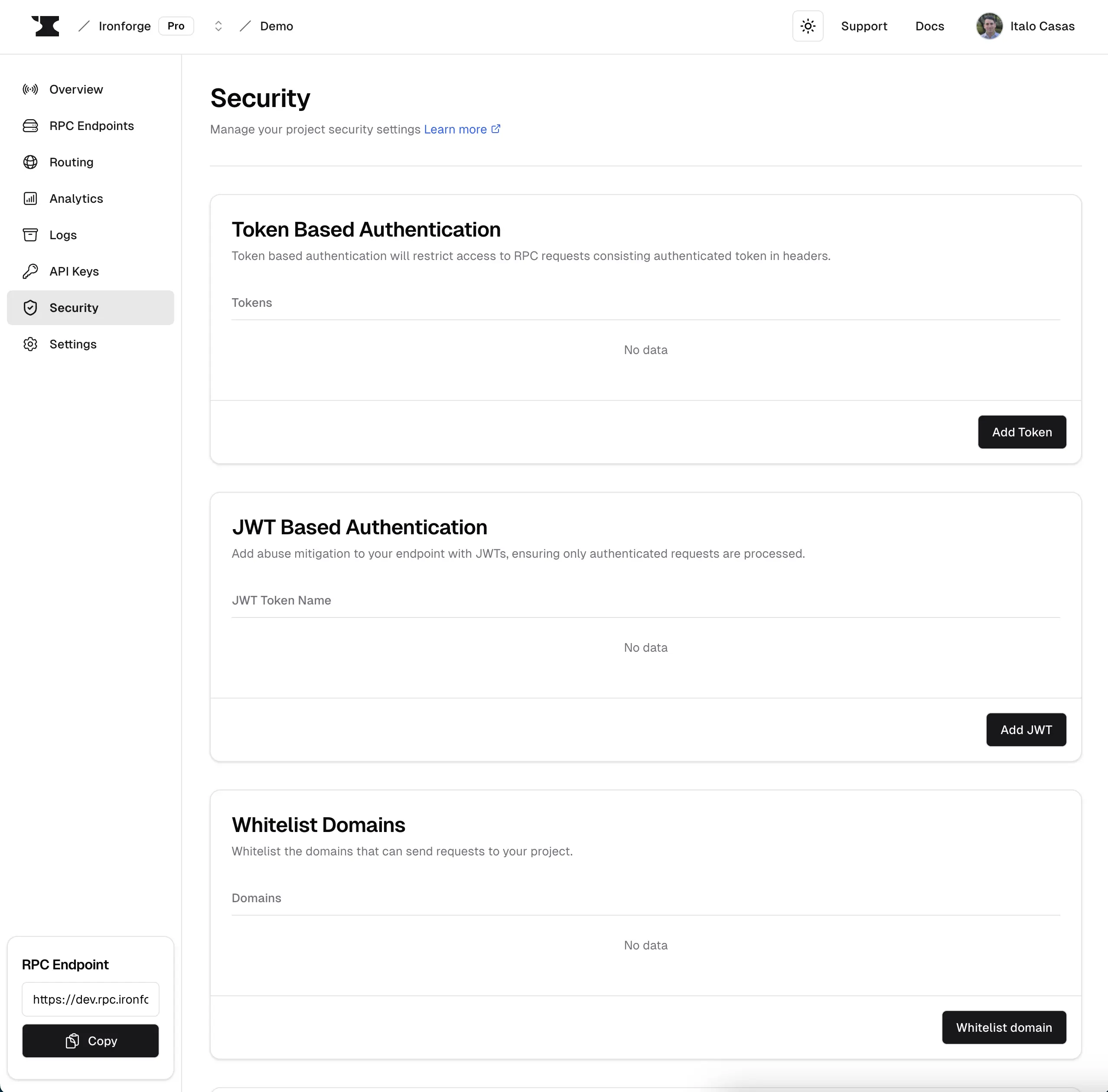1108x1092 pixels.
Task: Open the Support page
Action: [864, 26]
